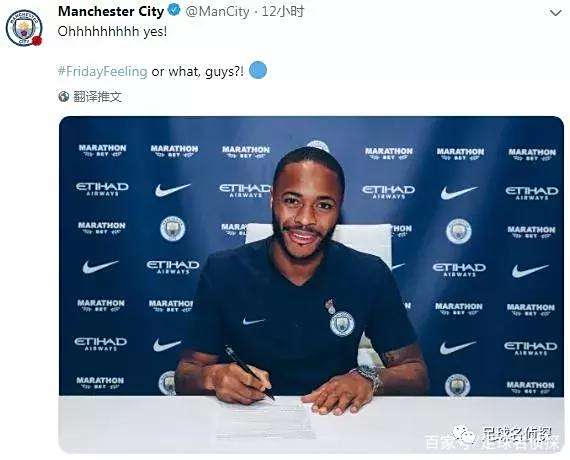Click the contract paper on the desk

[x=265, y=420]
